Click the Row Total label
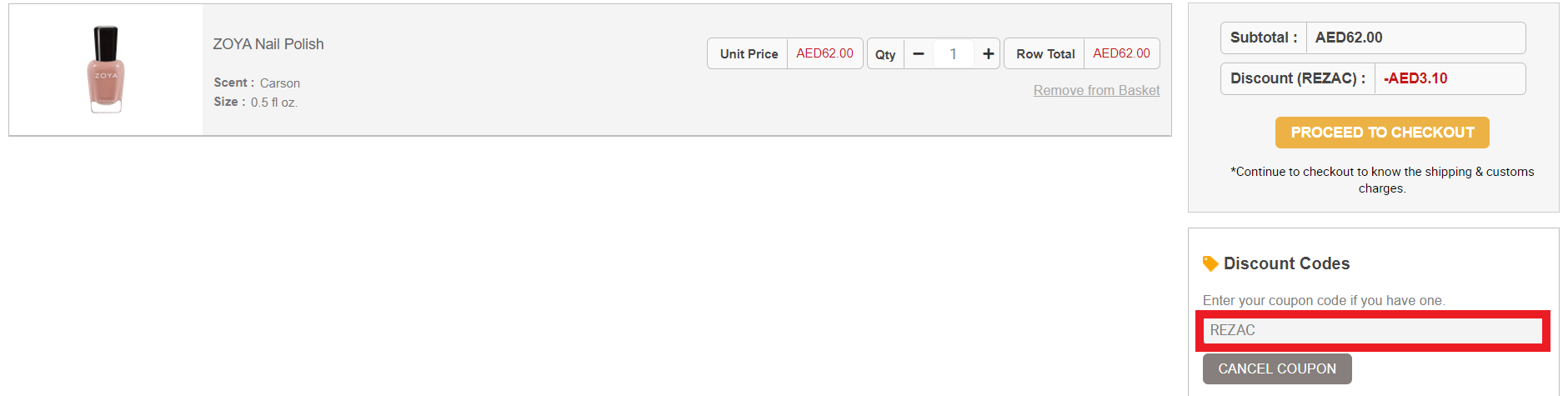Image resolution: width=1568 pixels, height=396 pixels. coord(1045,54)
